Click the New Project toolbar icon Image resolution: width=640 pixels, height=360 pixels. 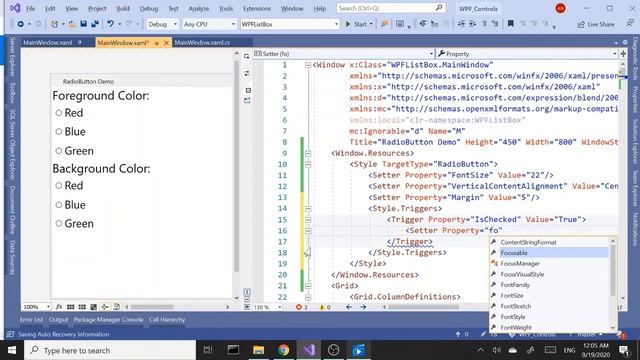click(x=54, y=24)
